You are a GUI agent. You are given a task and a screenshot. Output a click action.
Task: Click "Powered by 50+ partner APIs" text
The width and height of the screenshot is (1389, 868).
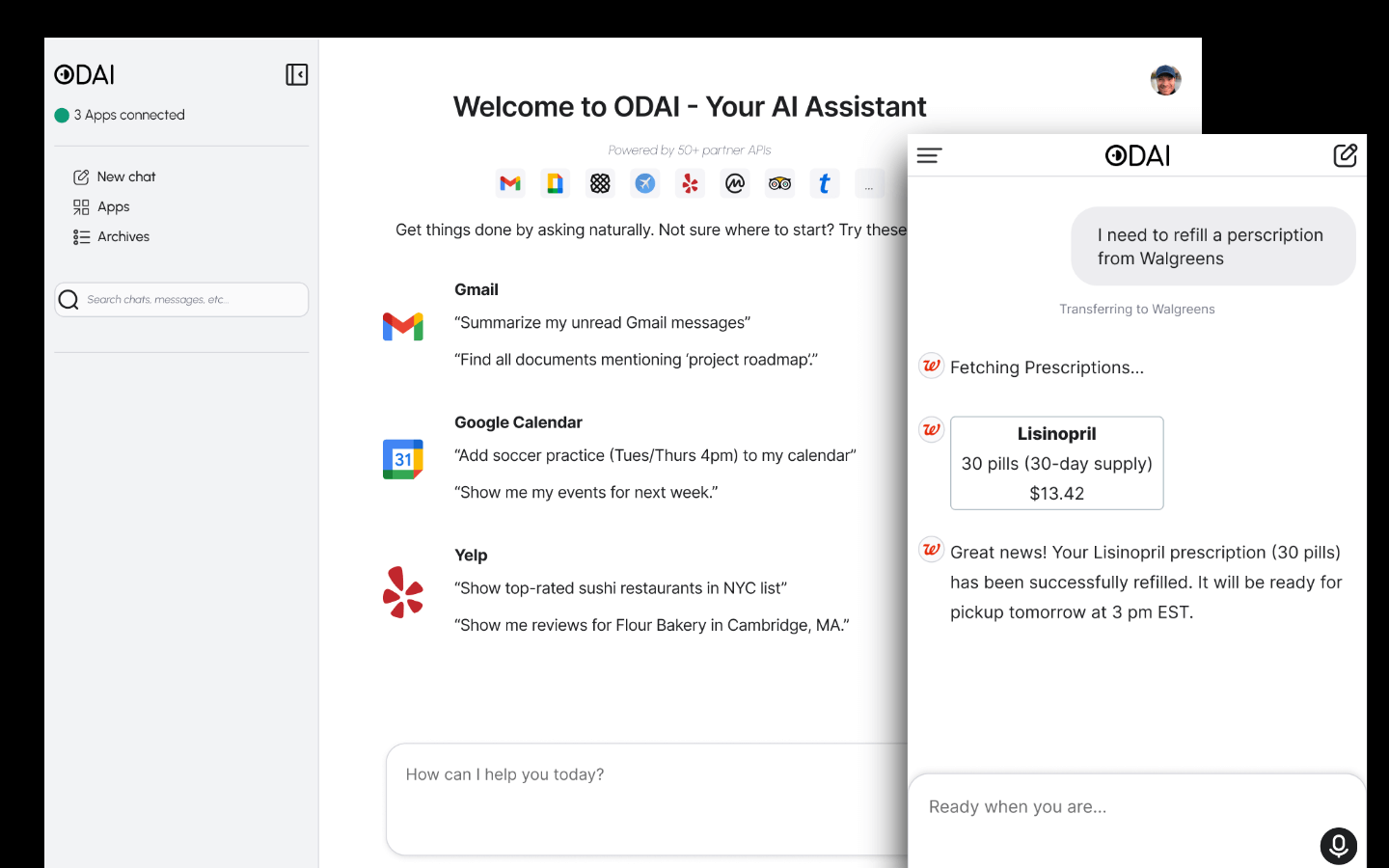click(x=690, y=149)
